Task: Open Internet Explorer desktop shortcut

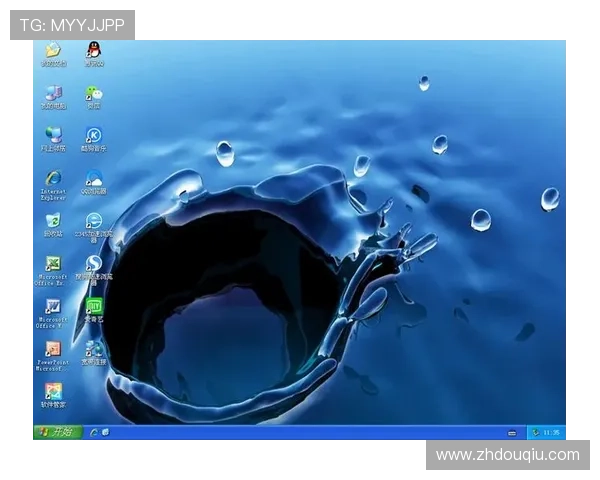Action: point(53,179)
